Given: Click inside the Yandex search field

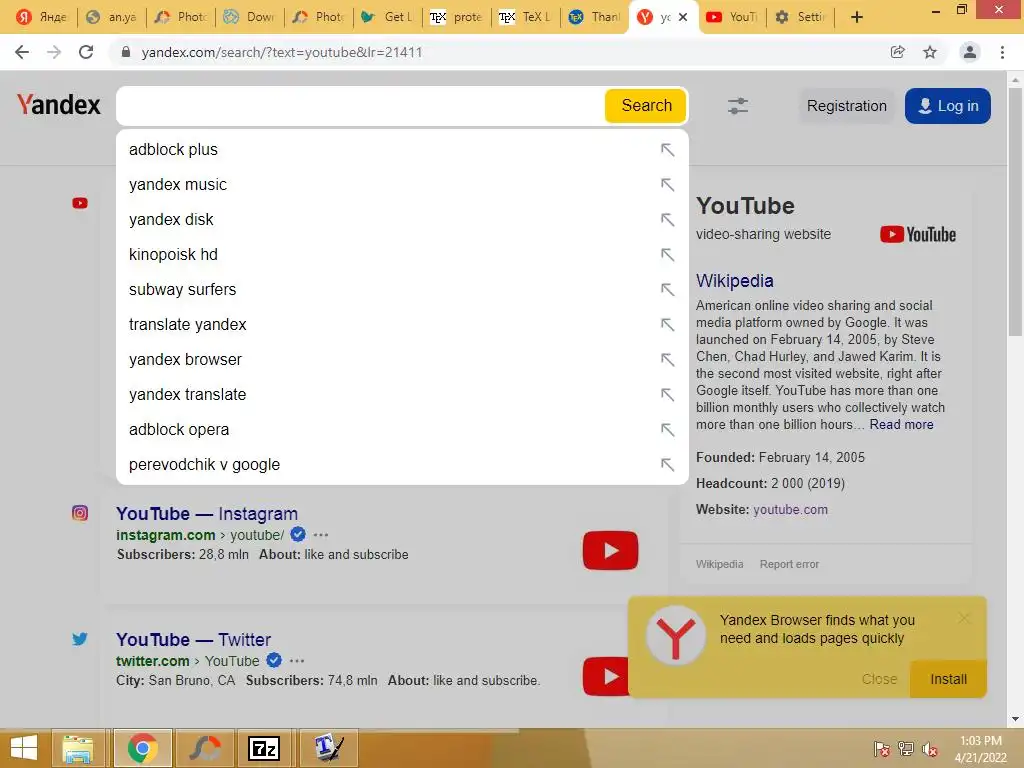Looking at the screenshot, I should coord(360,106).
